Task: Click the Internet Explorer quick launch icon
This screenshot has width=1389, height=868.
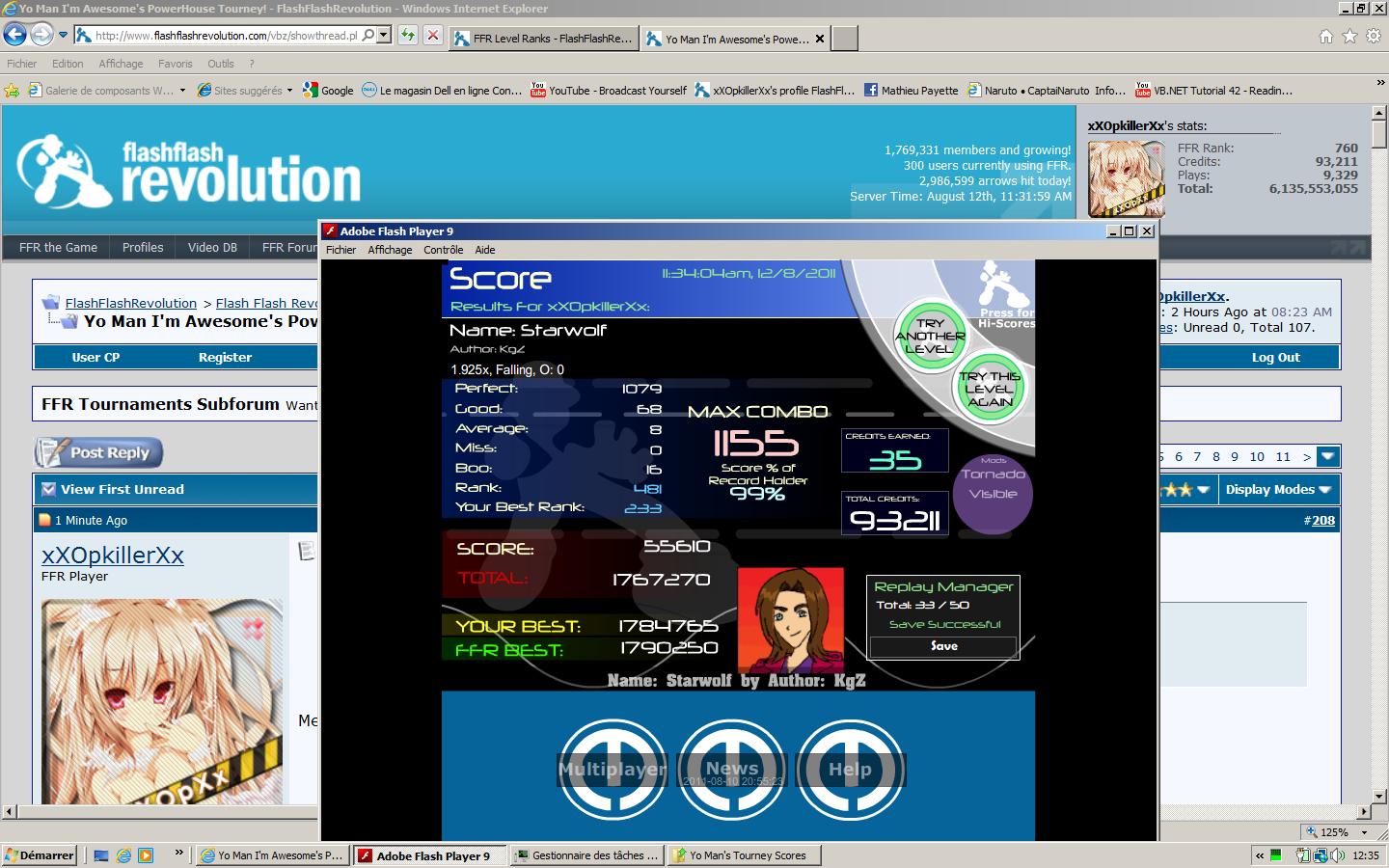Action: pyautogui.click(x=123, y=855)
